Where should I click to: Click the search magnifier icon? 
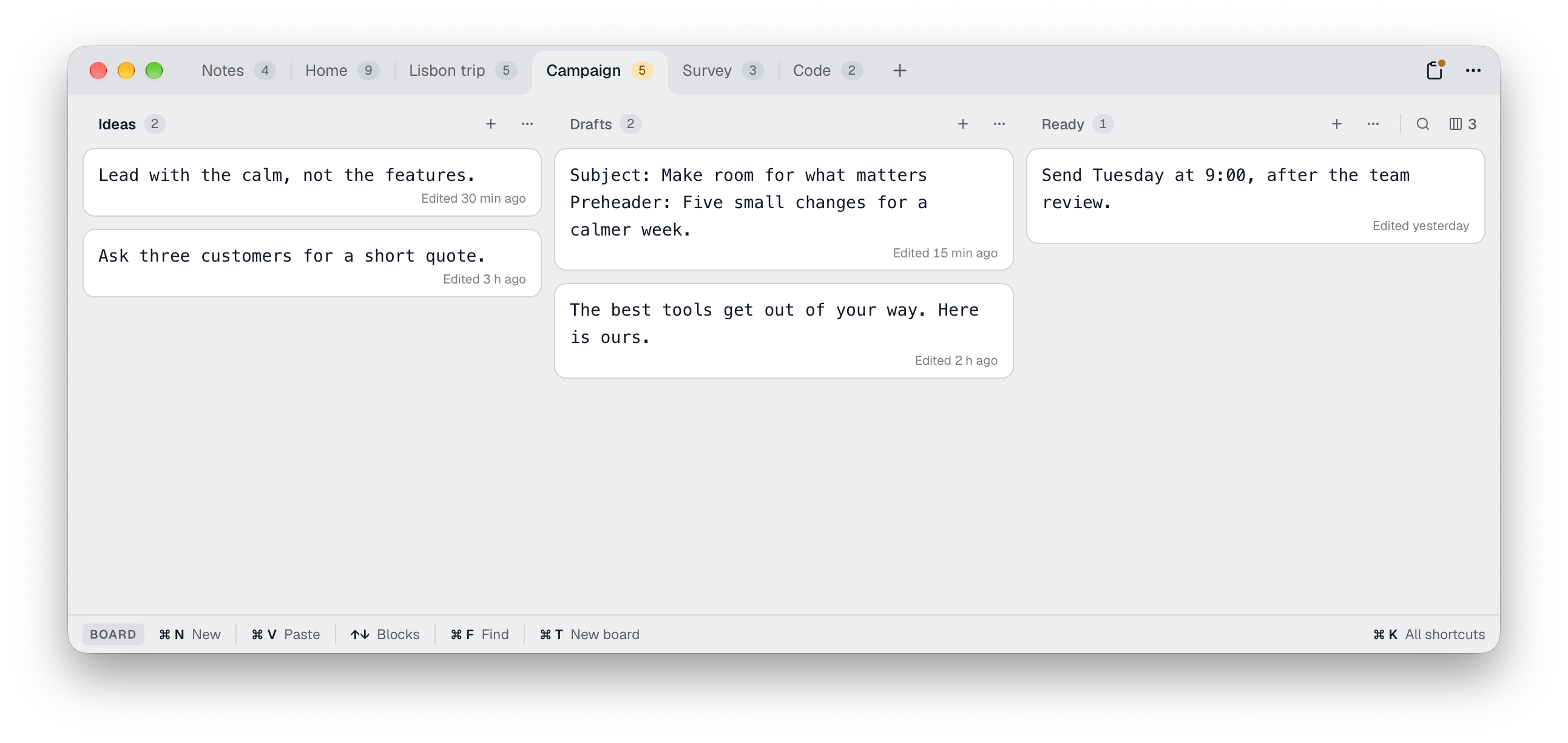1422,124
